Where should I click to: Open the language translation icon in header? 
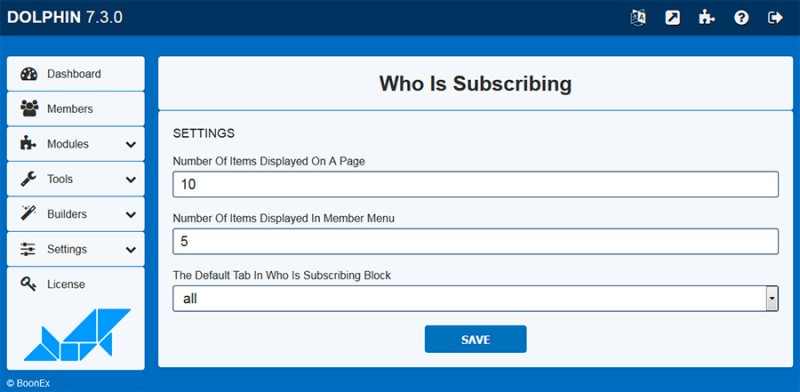pos(638,18)
